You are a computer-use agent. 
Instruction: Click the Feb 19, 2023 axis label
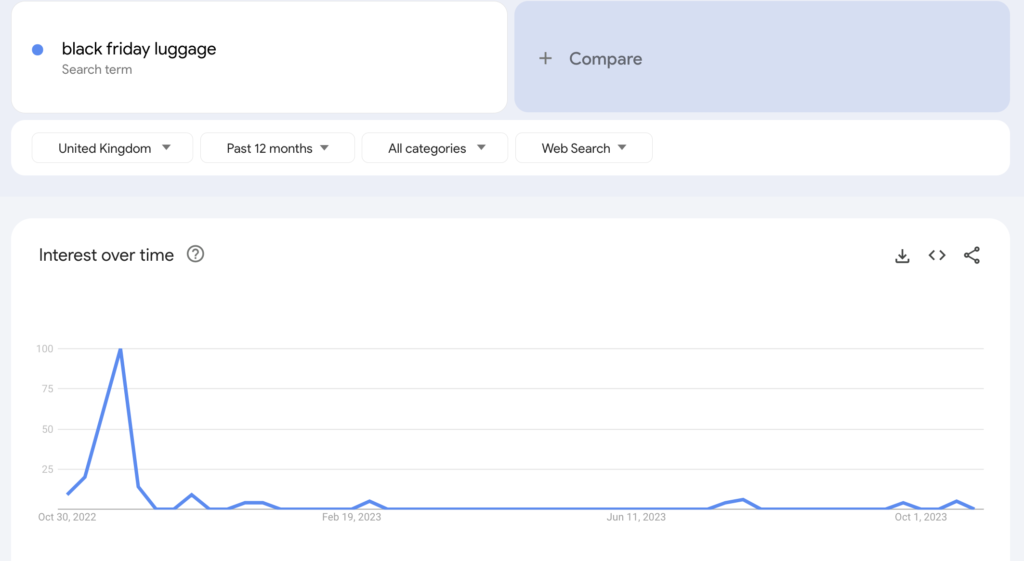pyautogui.click(x=351, y=517)
